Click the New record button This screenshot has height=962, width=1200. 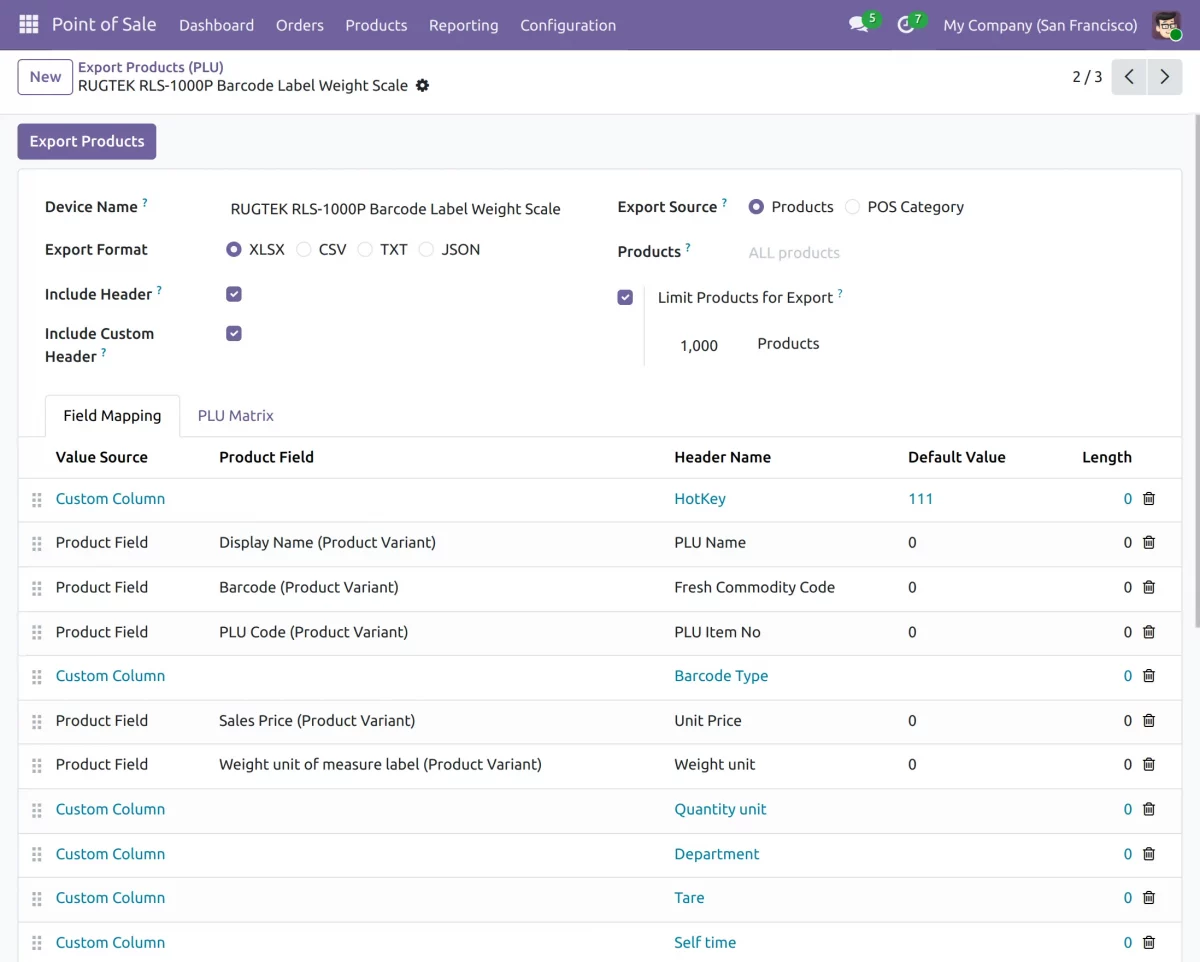45,77
